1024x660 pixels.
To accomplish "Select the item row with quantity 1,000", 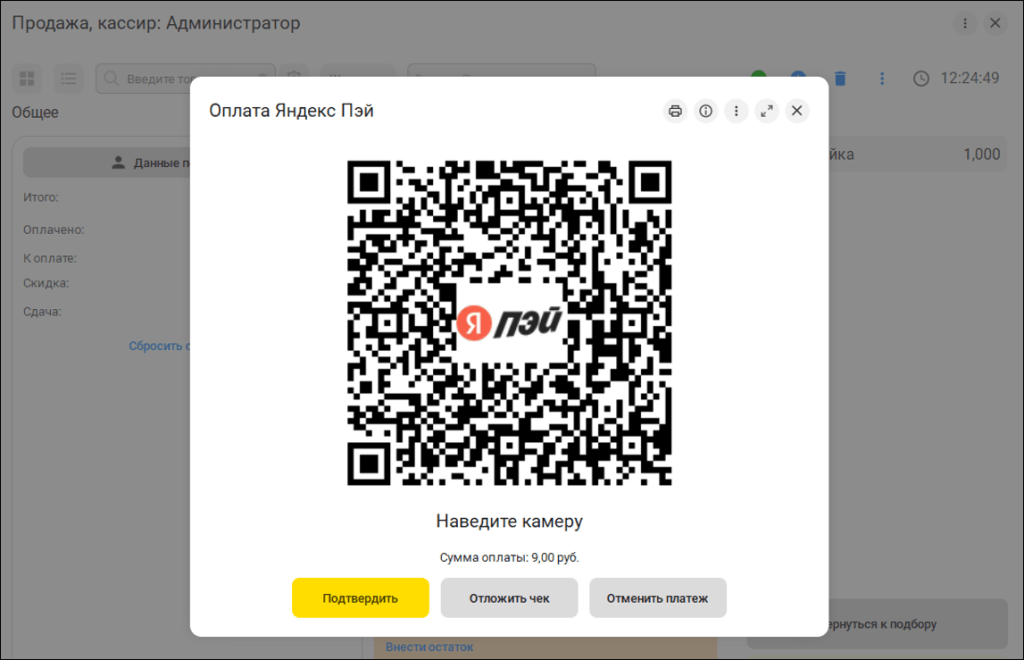I will click(918, 155).
